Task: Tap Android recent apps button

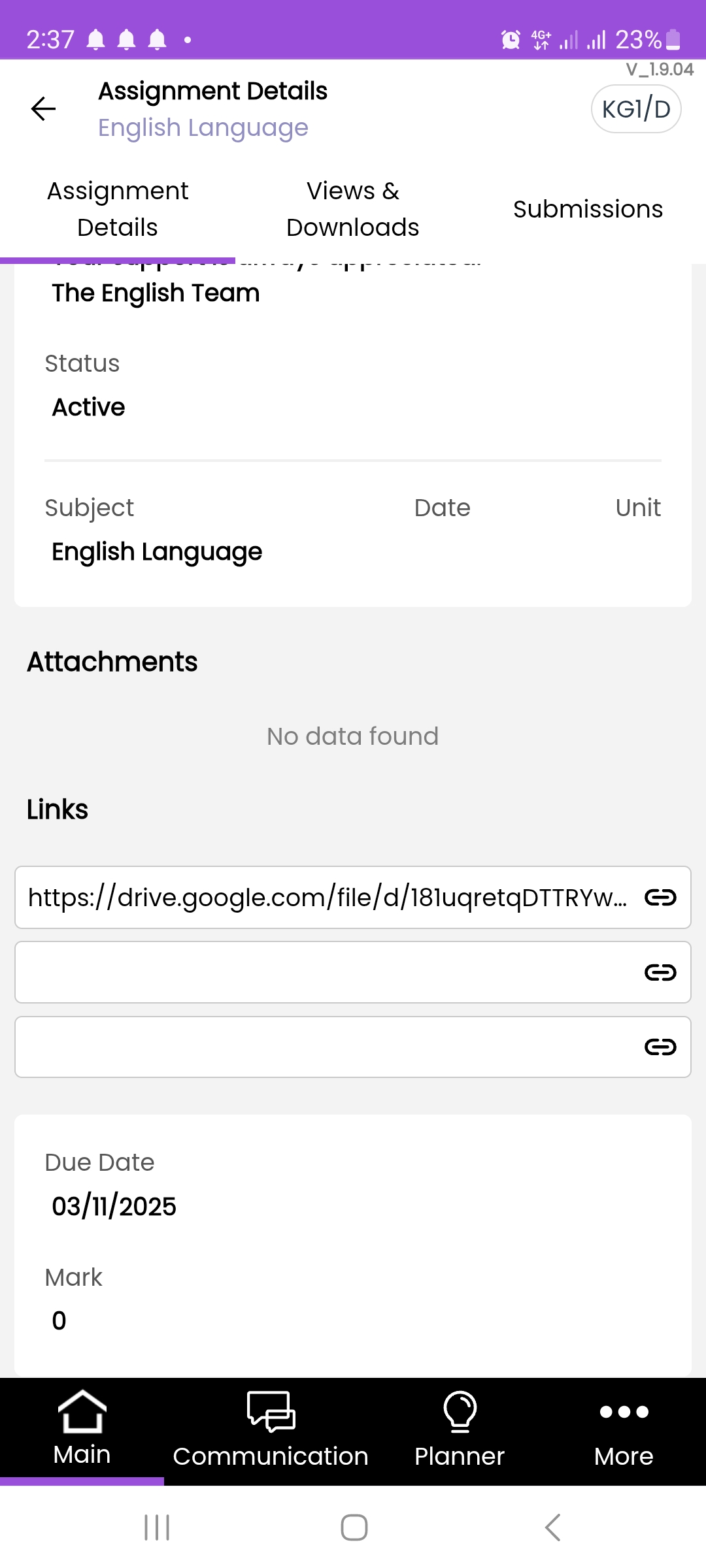Action: (x=157, y=1527)
